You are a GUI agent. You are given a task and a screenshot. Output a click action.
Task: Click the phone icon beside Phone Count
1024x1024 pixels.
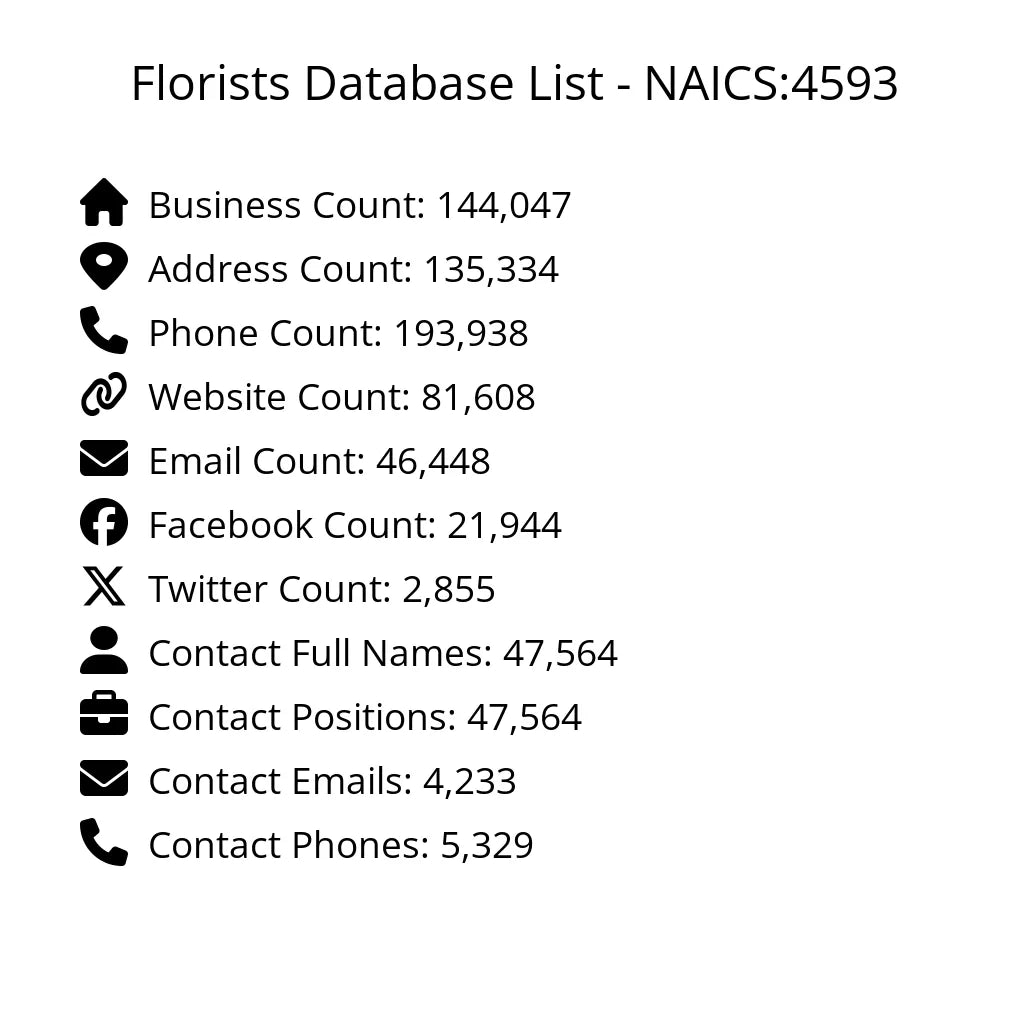coord(104,331)
